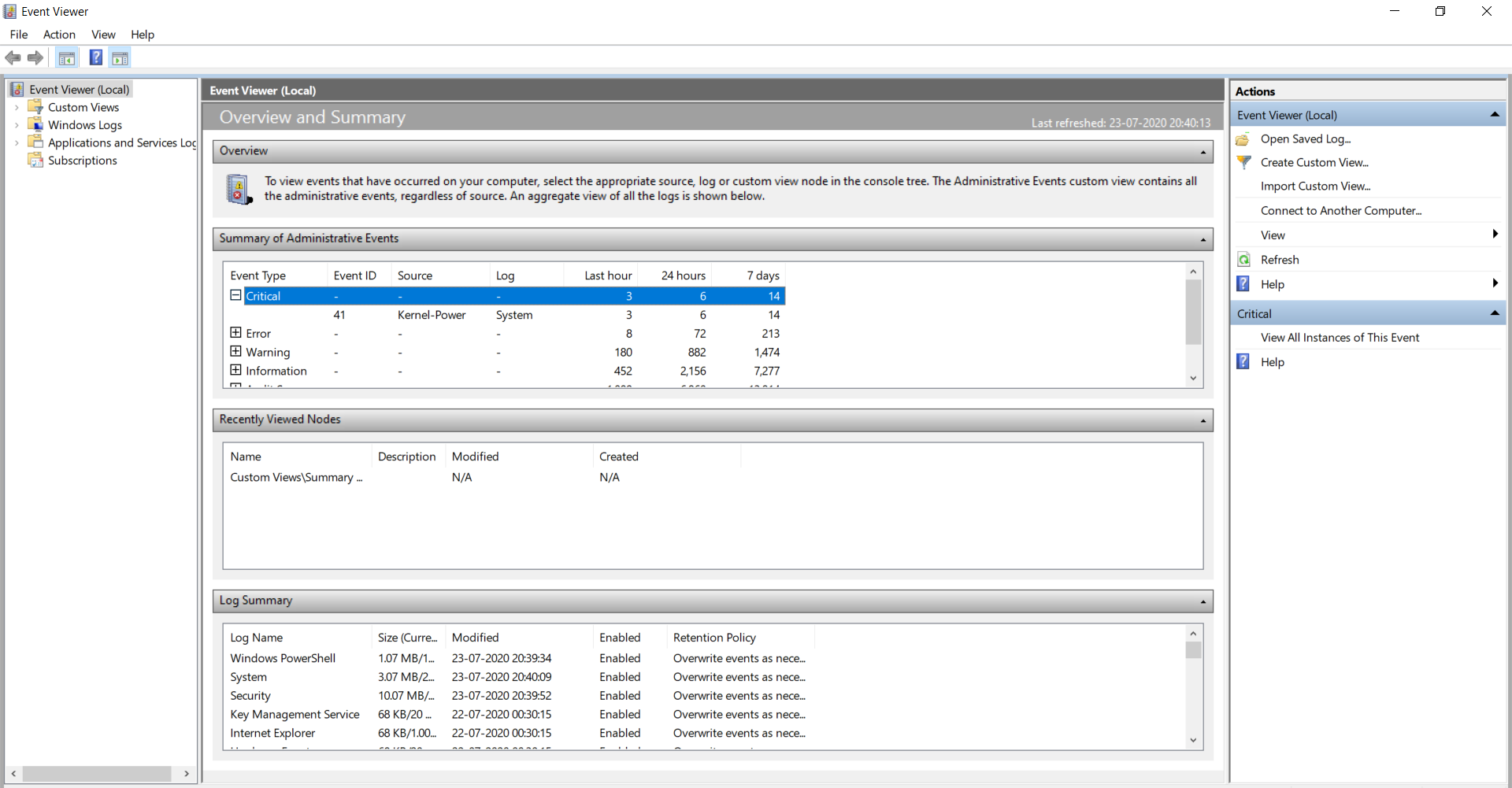Click the console tree horizontal scrollbar
The image size is (1512, 788).
(x=100, y=774)
